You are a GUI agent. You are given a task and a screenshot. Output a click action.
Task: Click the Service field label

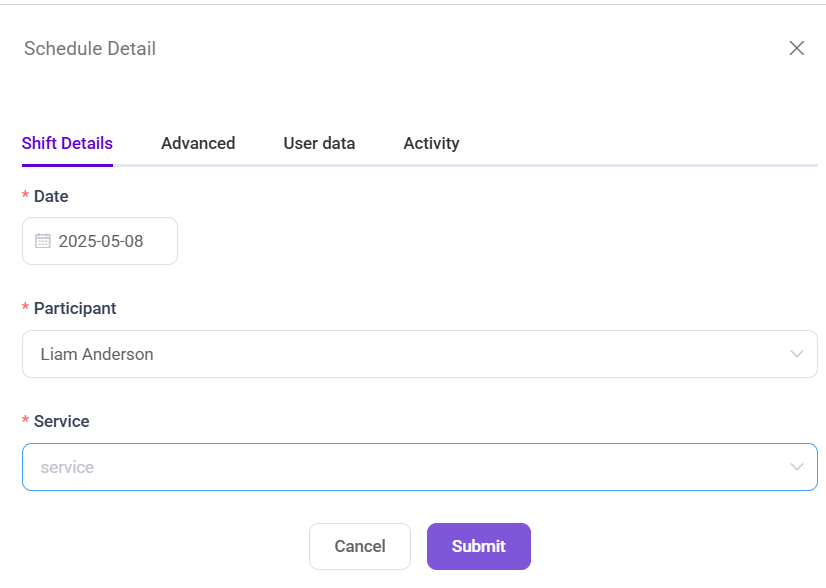point(62,421)
